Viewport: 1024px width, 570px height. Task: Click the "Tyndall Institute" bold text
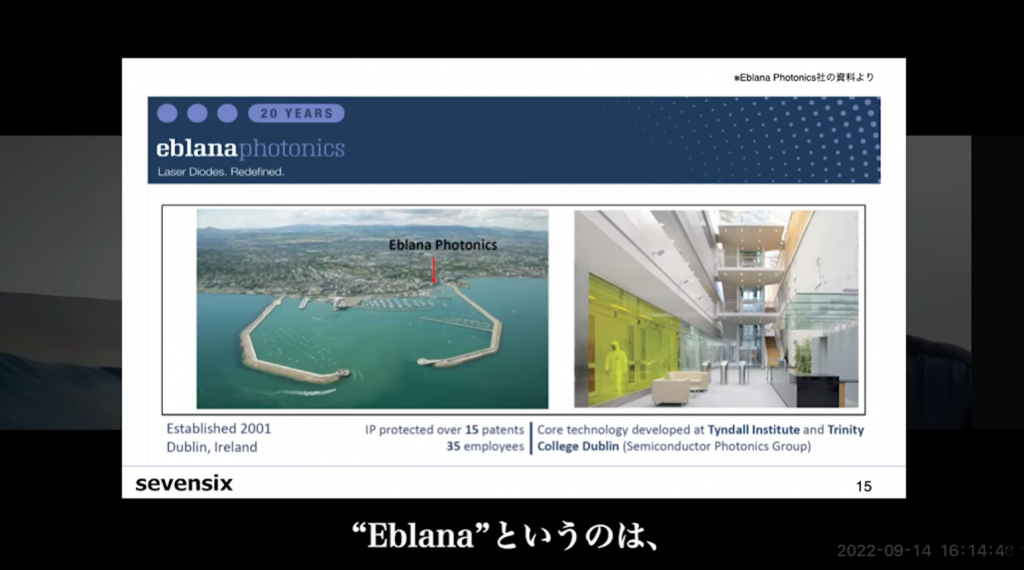(754, 430)
